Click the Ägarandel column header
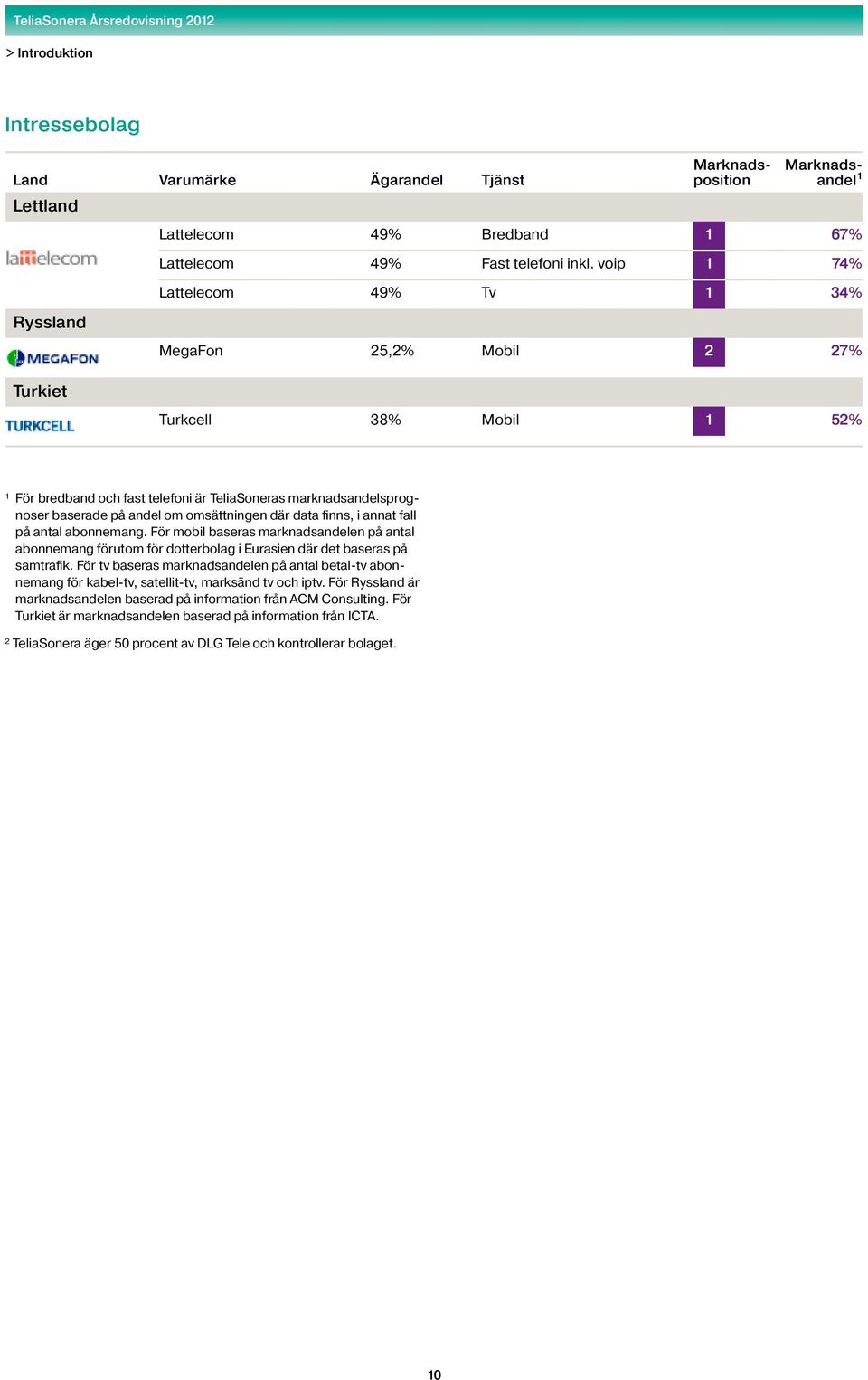The height and width of the screenshot is (1380, 868). tap(407, 180)
